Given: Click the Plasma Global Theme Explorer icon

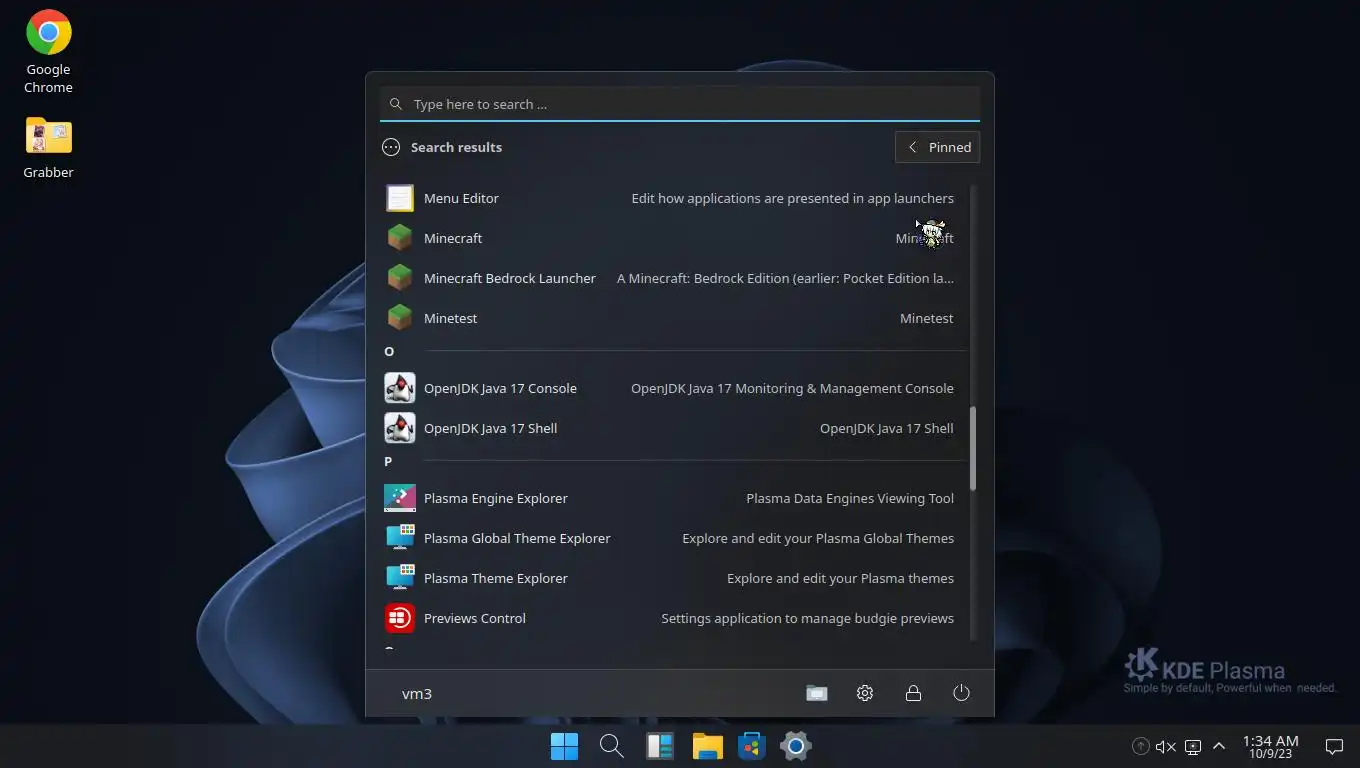Looking at the screenshot, I should click(x=400, y=538).
